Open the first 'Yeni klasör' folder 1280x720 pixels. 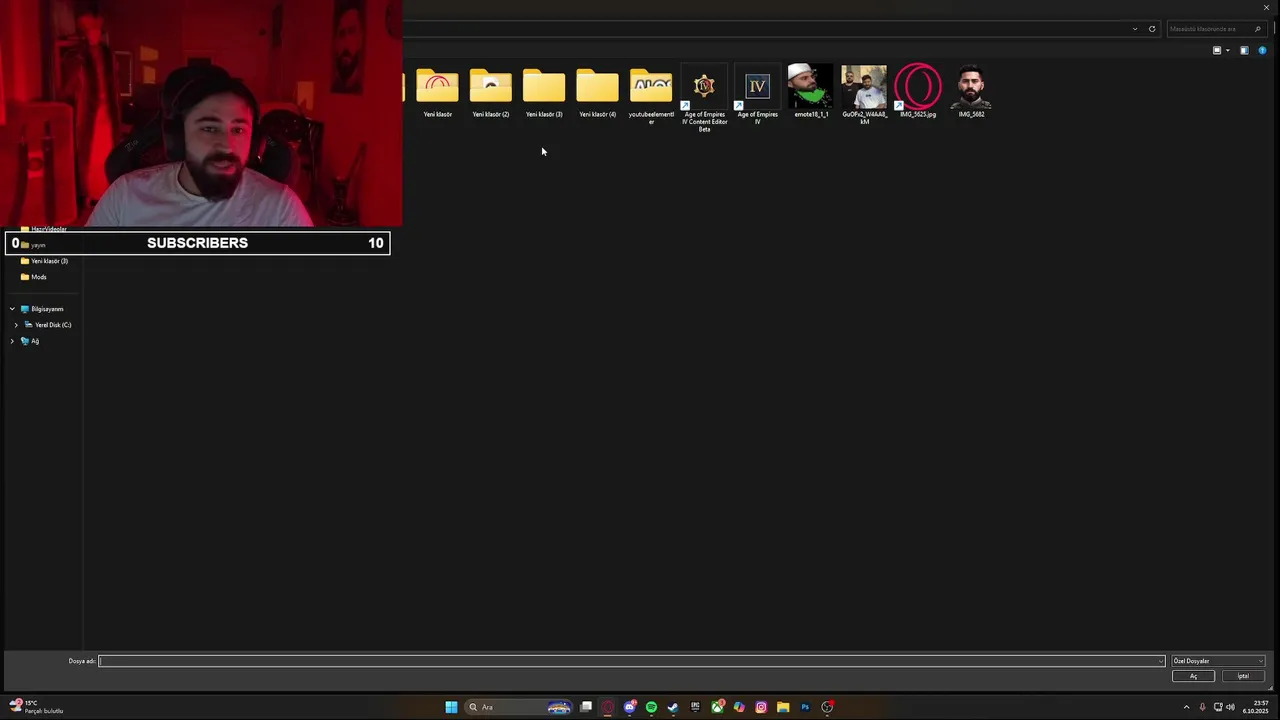pyautogui.click(x=437, y=93)
